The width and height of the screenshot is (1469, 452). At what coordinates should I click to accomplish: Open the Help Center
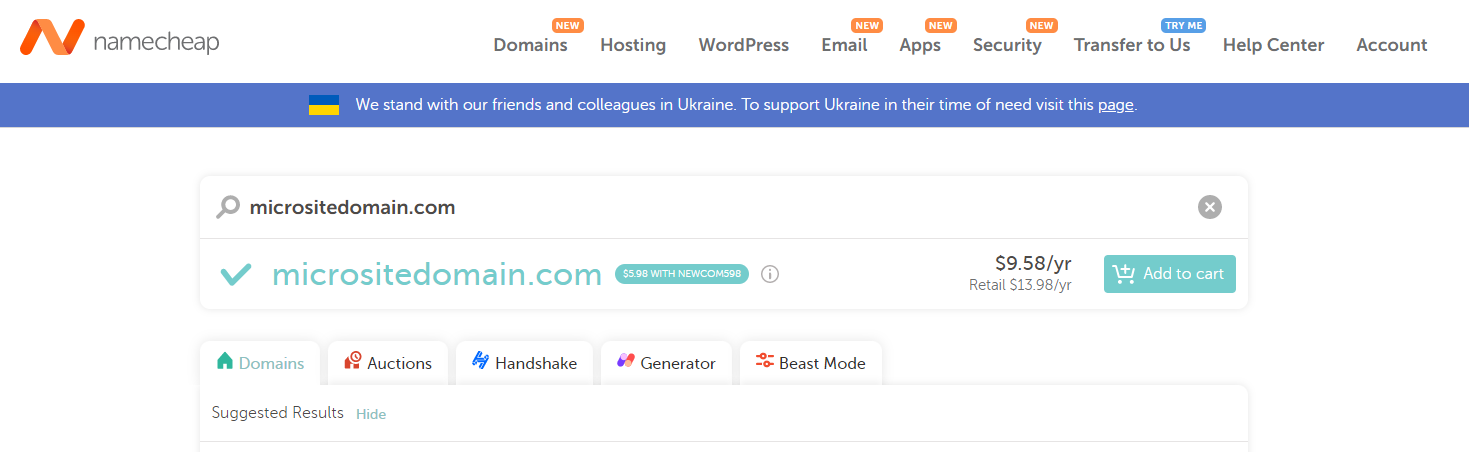click(1273, 45)
